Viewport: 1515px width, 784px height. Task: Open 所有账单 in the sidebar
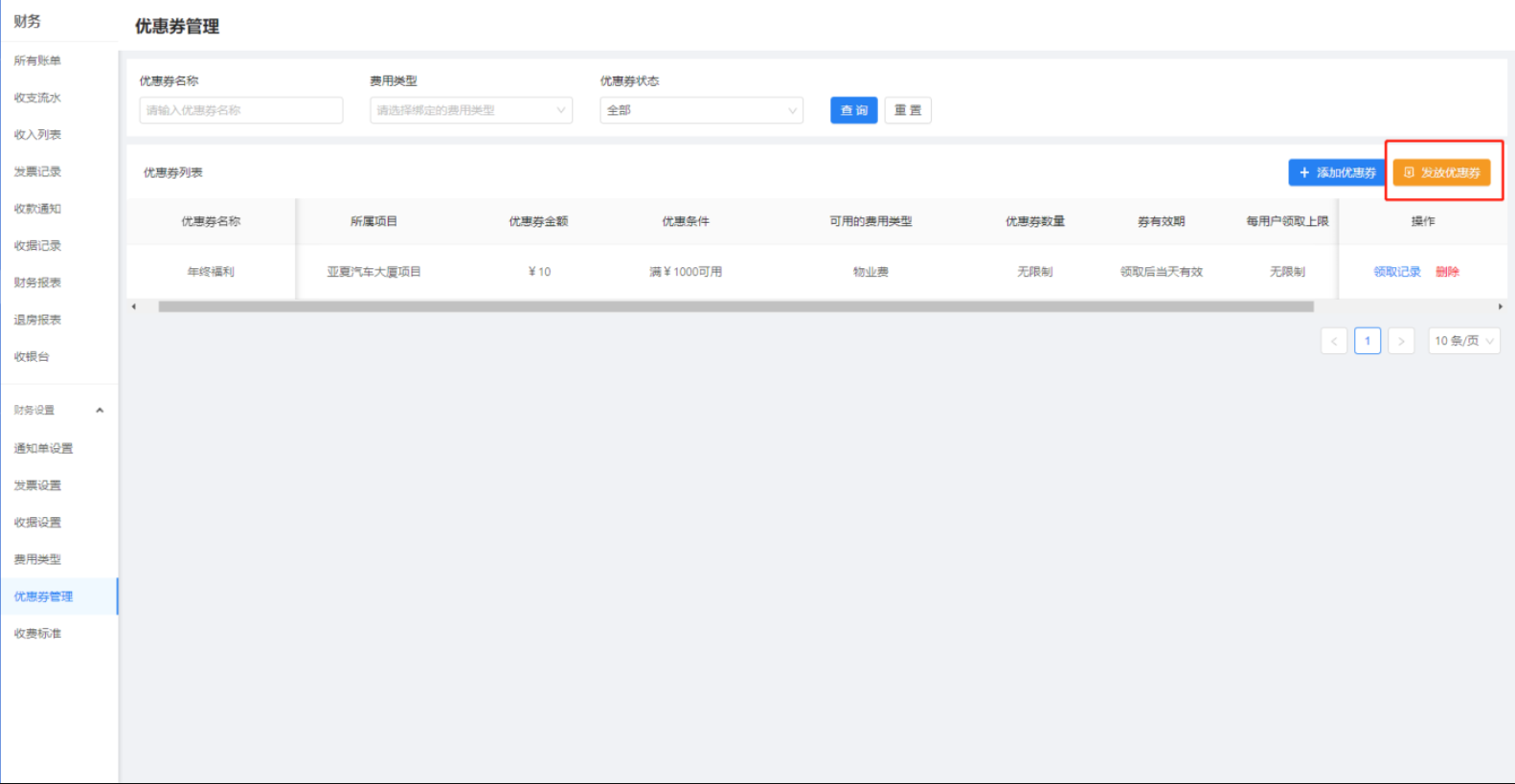pos(37,60)
